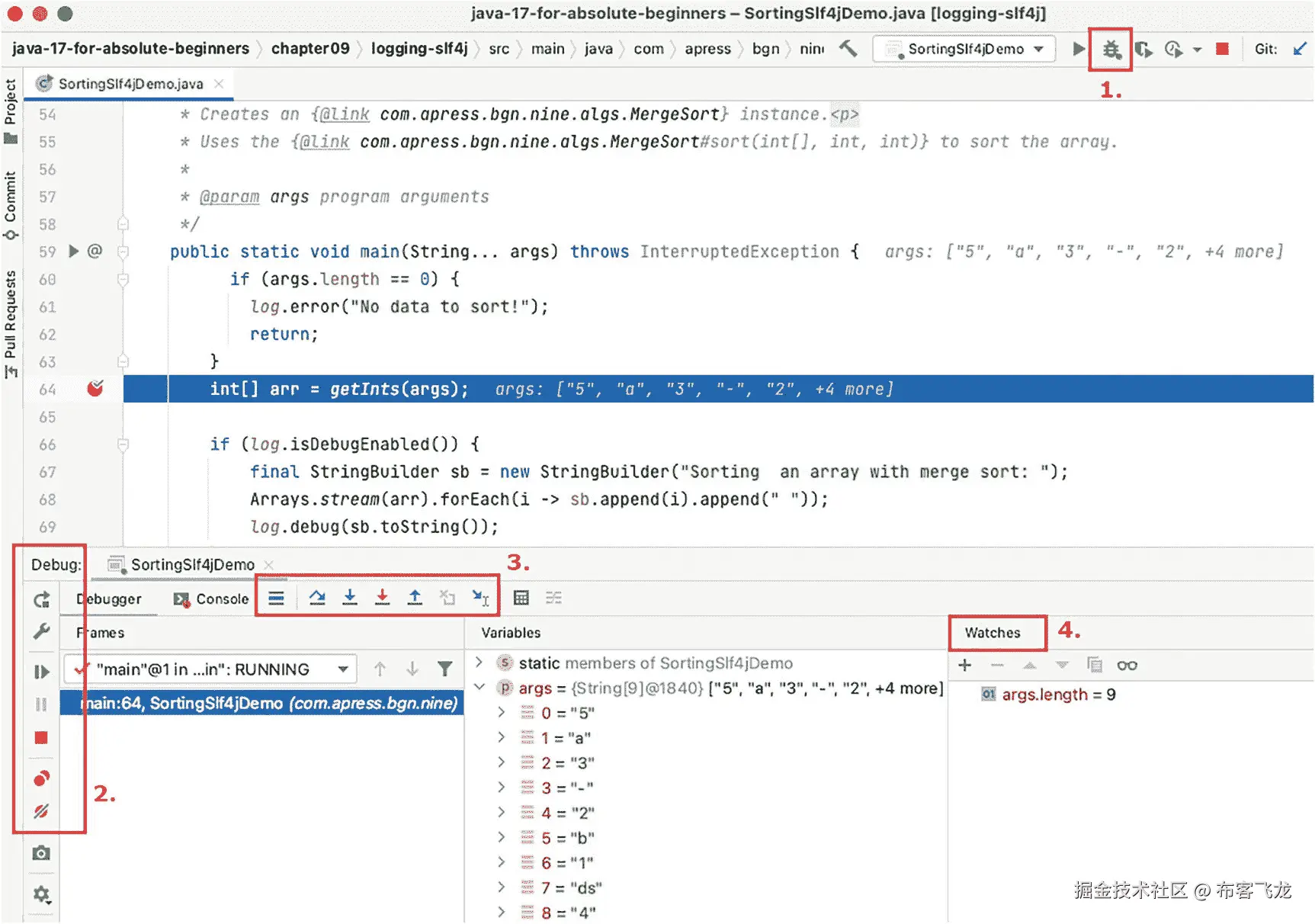
Task: Step out of the current method
Action: coord(415,598)
